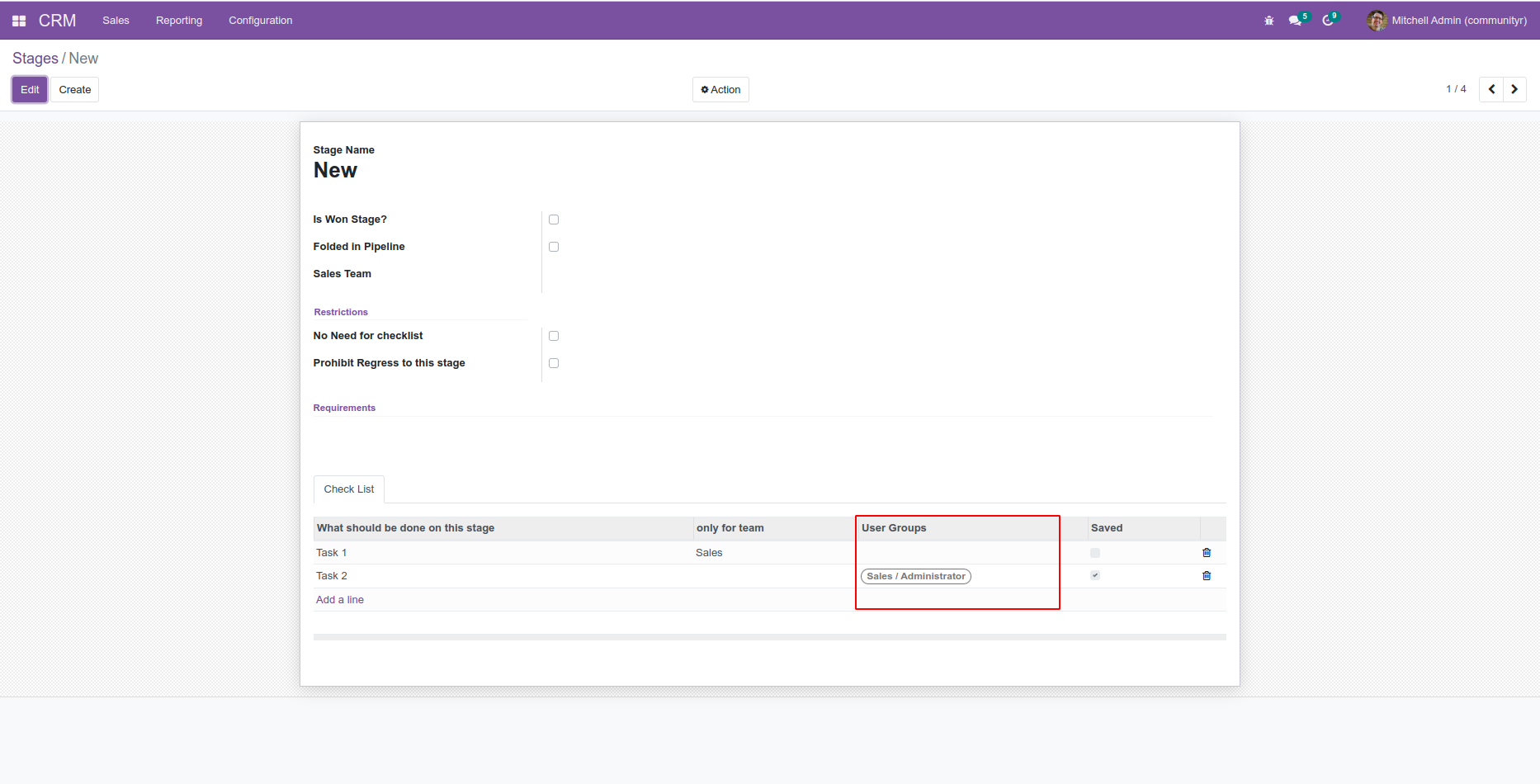Viewport: 1540px width, 784px height.
Task: Click the 1 / 4 pager counter
Action: point(1456,89)
